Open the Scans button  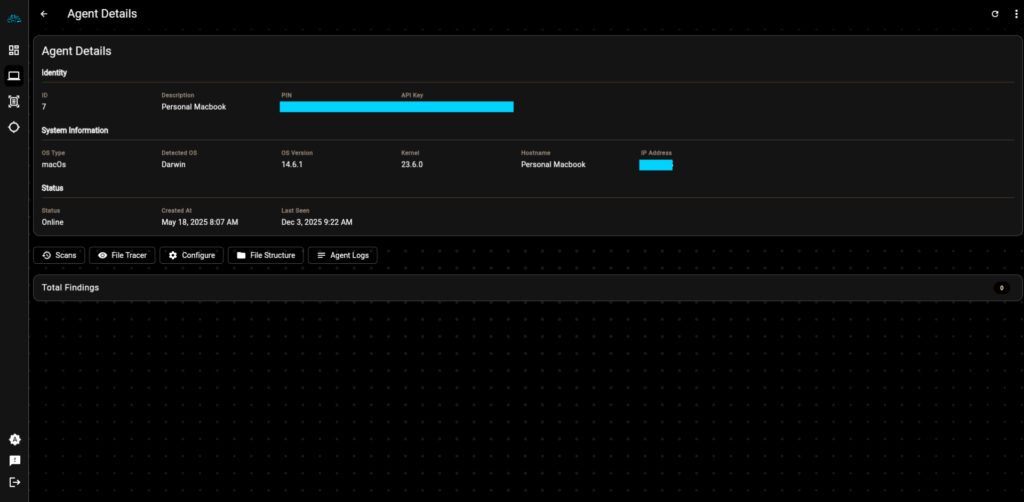(x=59, y=255)
